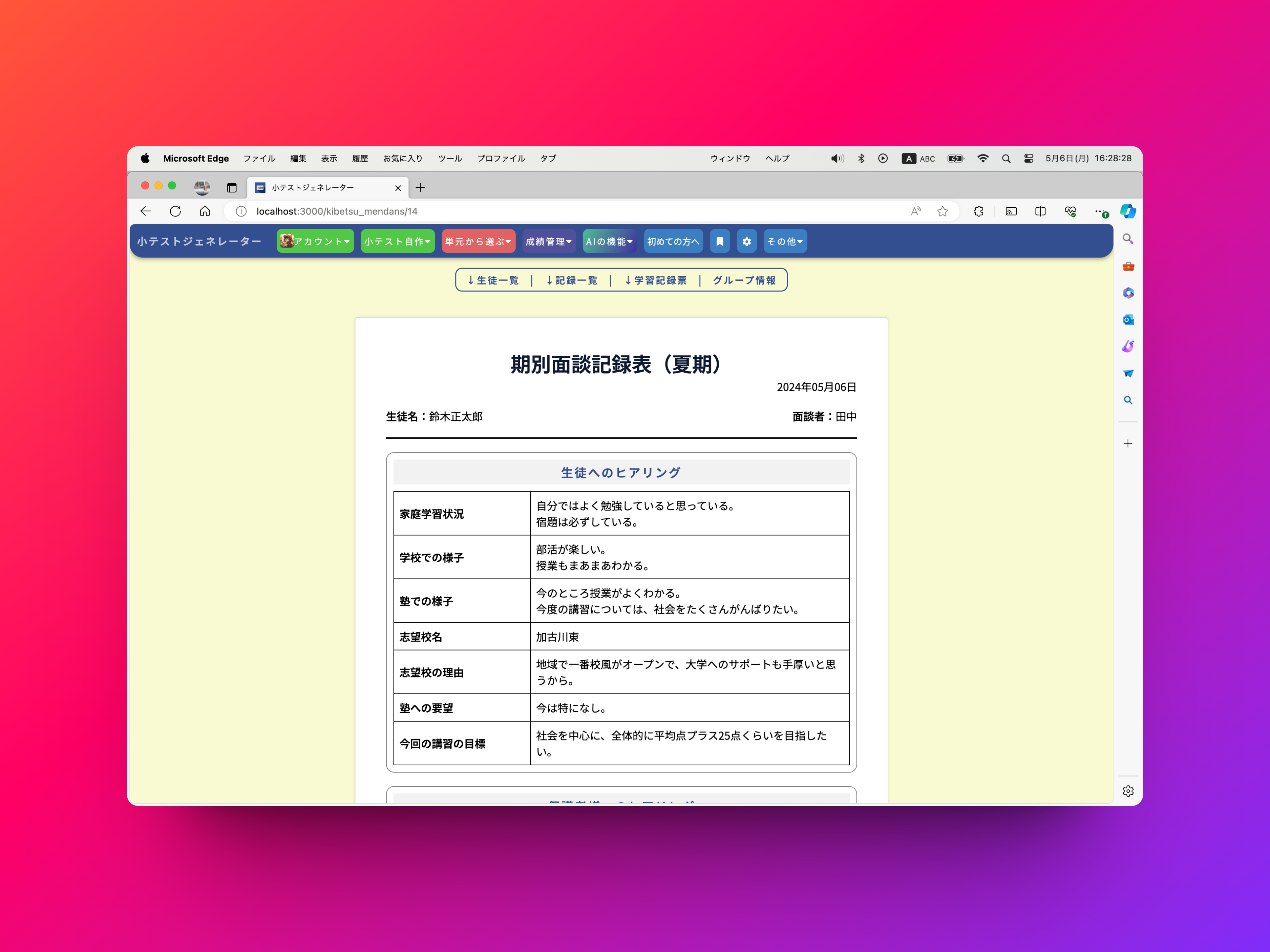This screenshot has width=1270, height=952.
Task: Open the 成績管理 dropdown menu
Action: (548, 242)
